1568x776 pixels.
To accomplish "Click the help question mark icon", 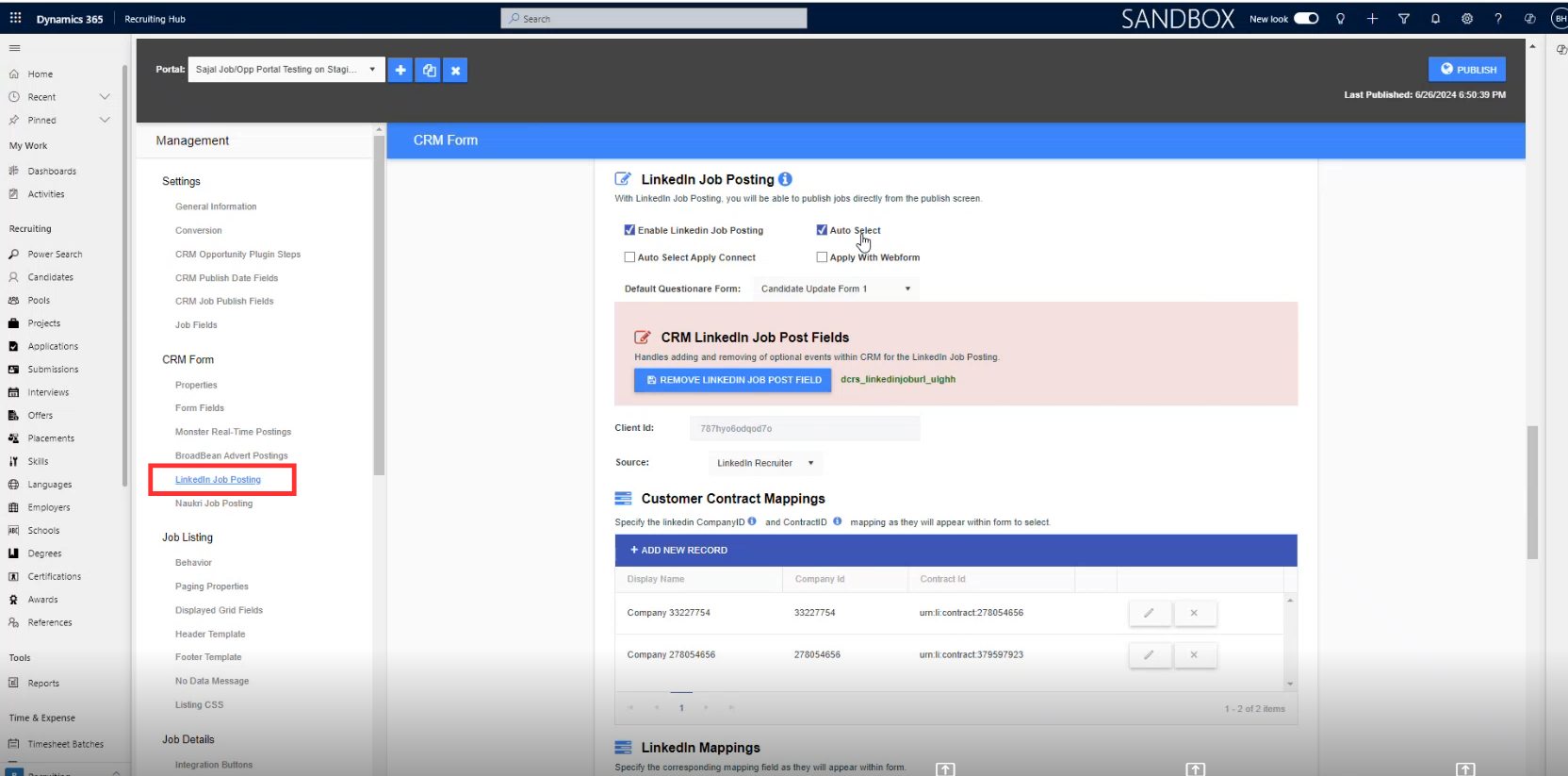I will point(1498,18).
